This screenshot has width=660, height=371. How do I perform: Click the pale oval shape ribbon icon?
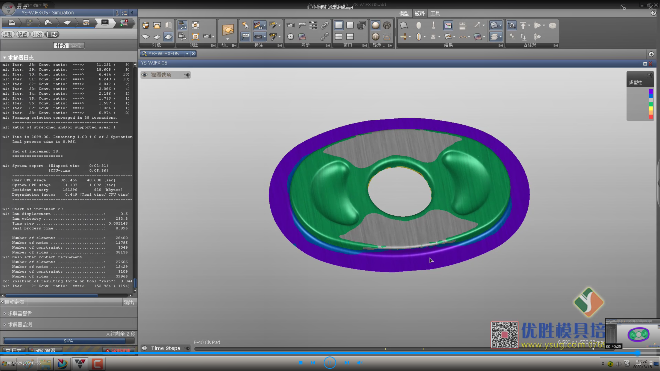coord(418,25)
